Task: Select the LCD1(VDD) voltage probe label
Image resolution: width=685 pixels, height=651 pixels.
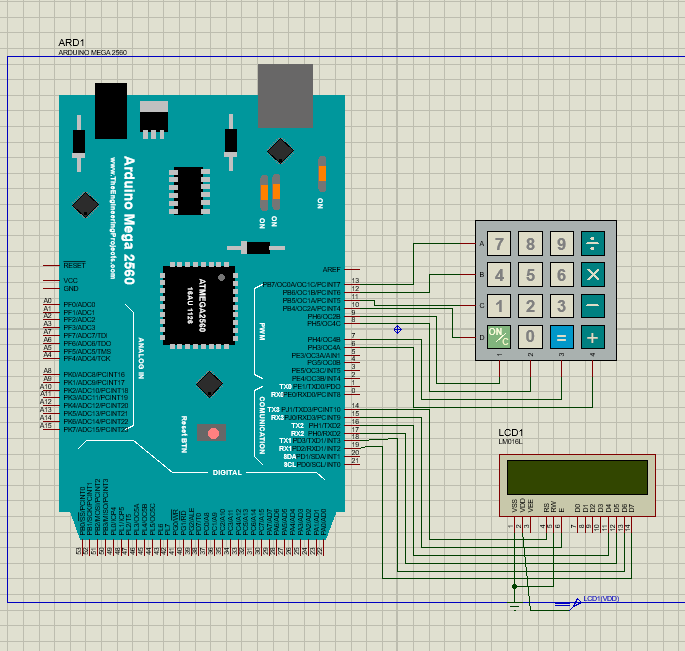Action: (x=602, y=598)
